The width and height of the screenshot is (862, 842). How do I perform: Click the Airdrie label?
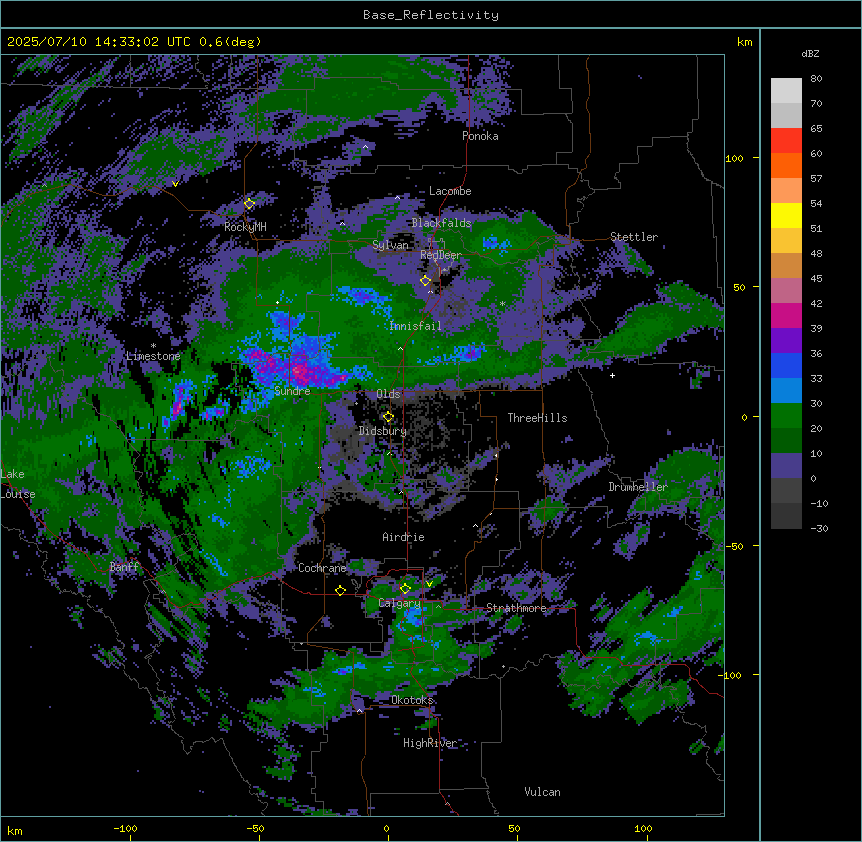(x=403, y=537)
